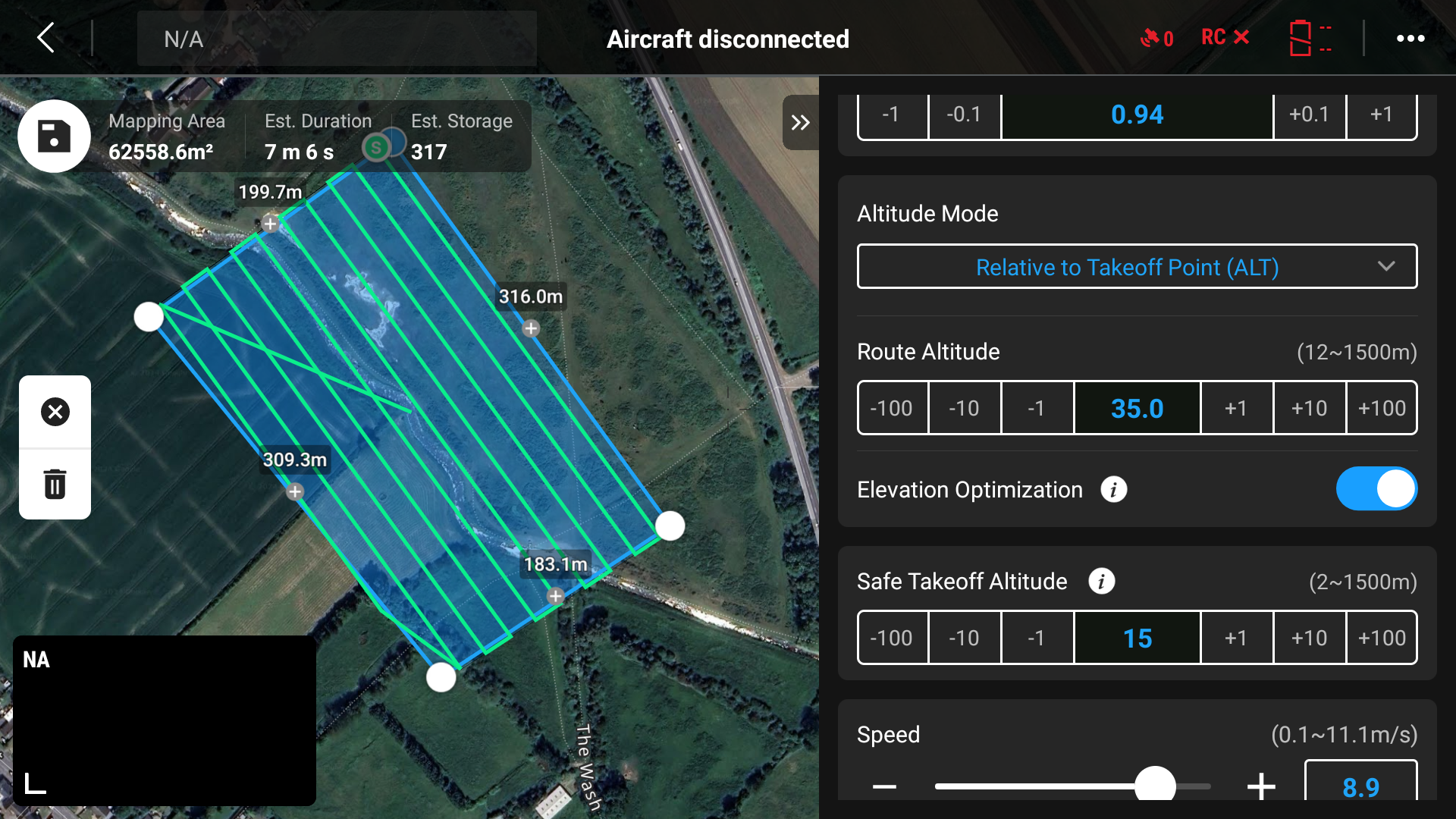Increase Route Altitude by +10

pyautogui.click(x=1309, y=409)
